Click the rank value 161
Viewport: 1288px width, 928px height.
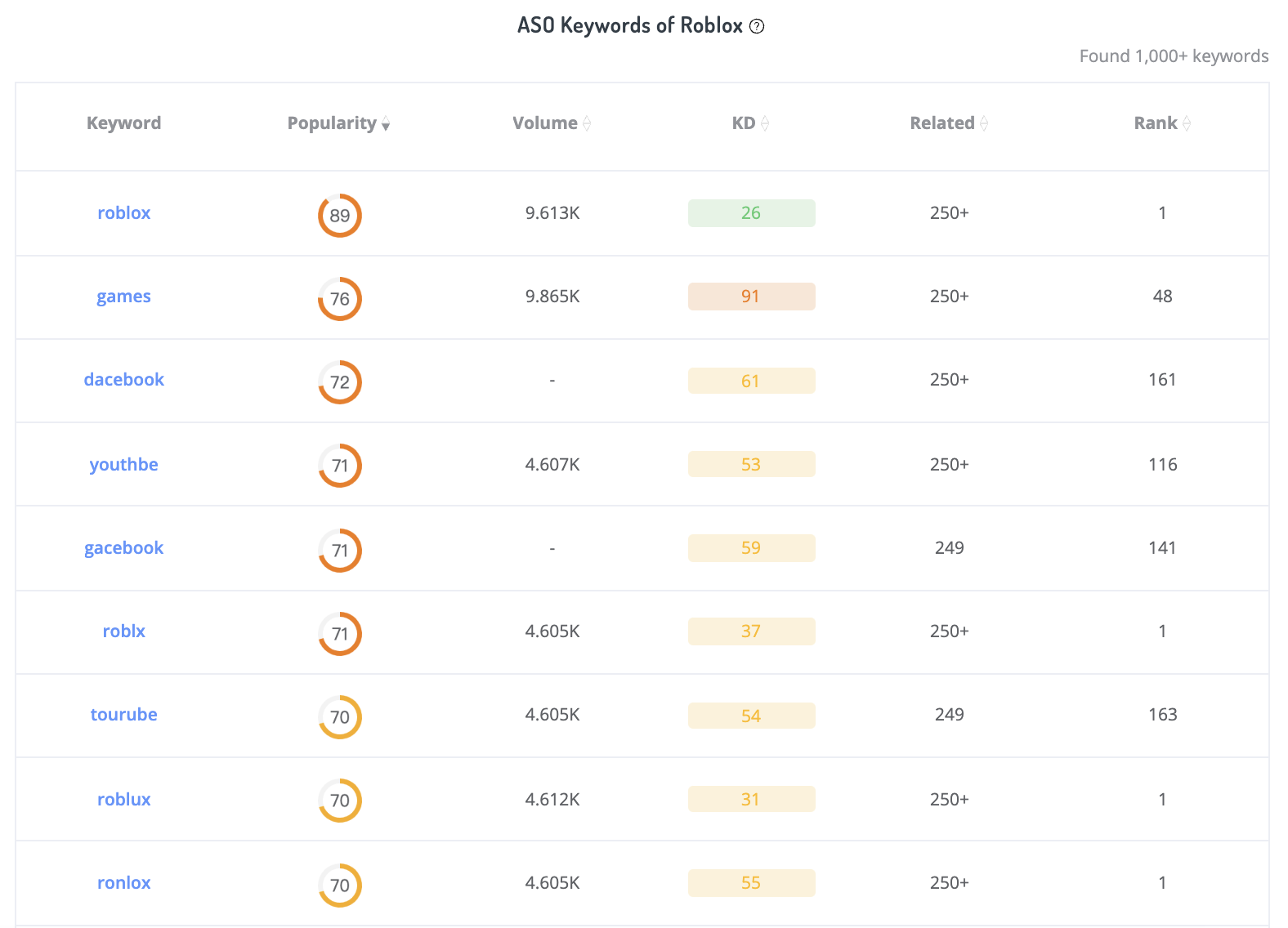pyautogui.click(x=1162, y=380)
